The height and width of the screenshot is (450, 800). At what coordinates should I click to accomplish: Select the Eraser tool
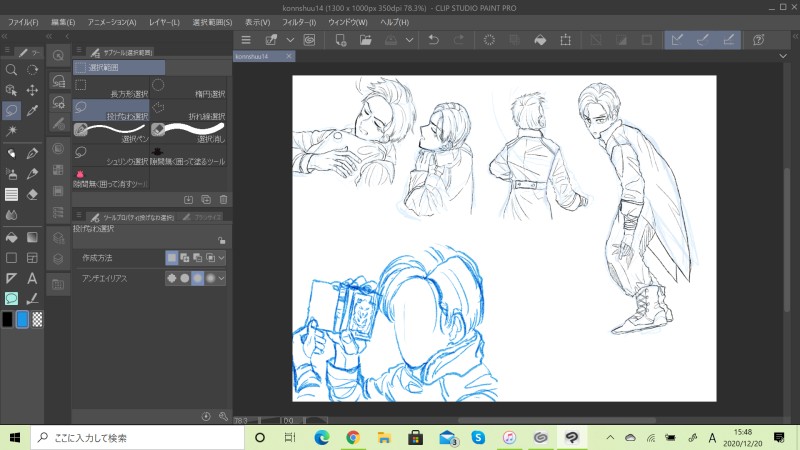(x=32, y=194)
